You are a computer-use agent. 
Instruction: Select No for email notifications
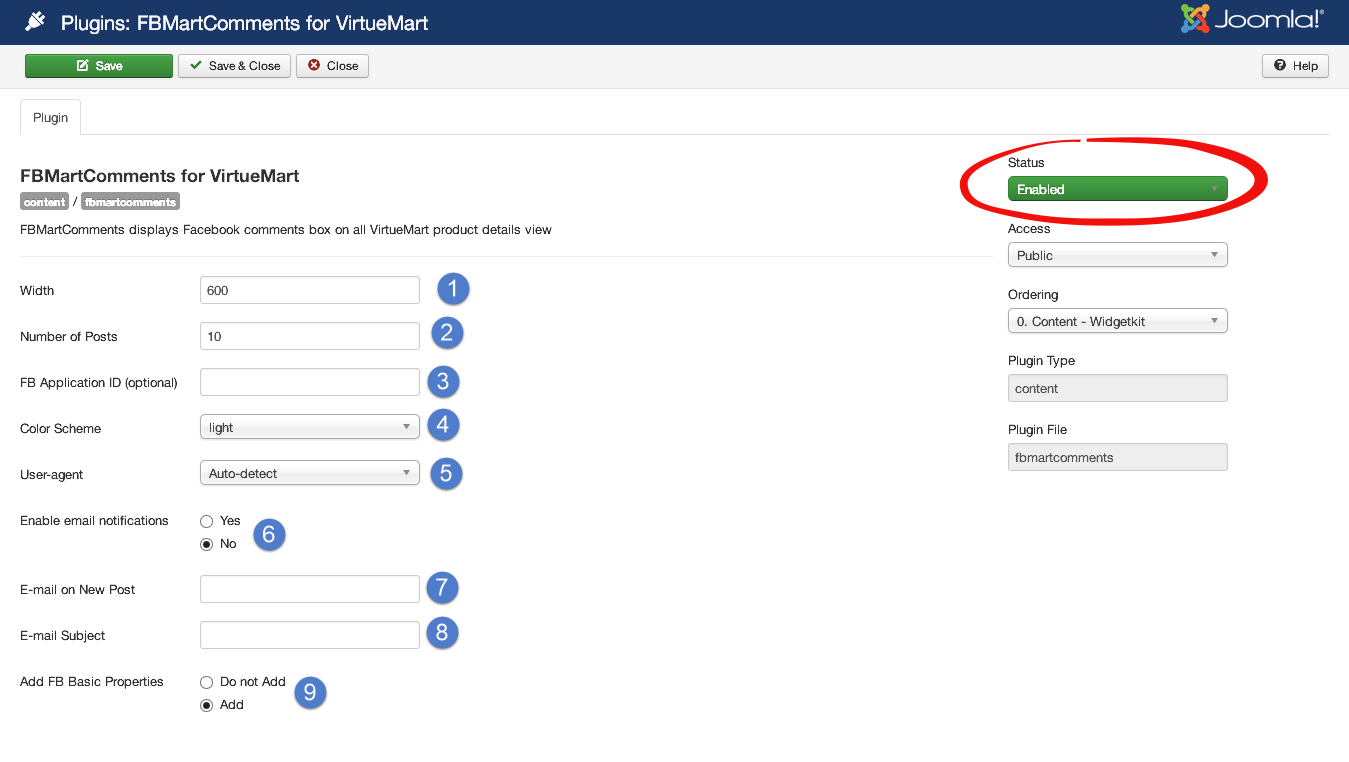click(207, 544)
